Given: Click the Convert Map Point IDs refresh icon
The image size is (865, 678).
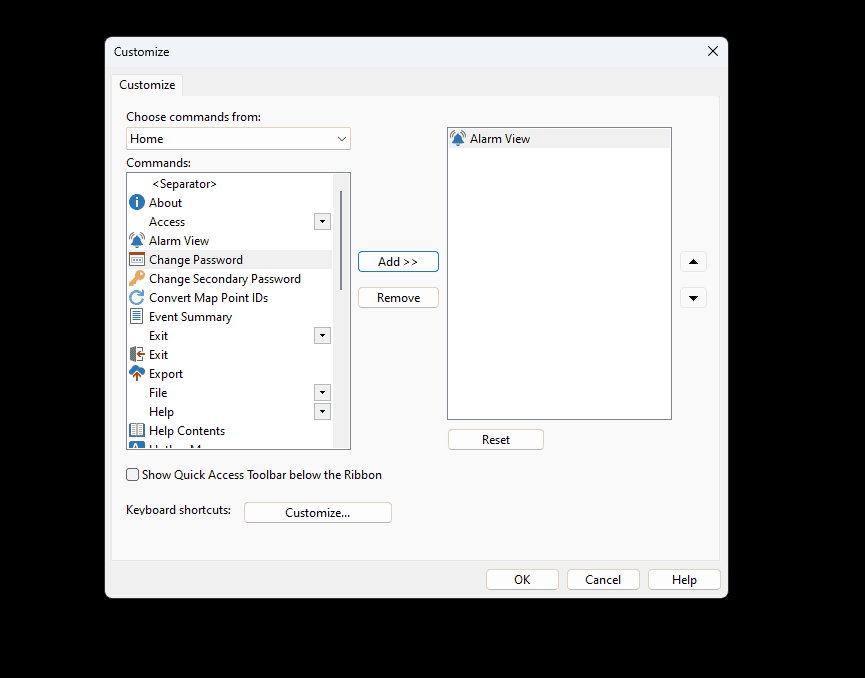Looking at the screenshot, I should 137,297.
